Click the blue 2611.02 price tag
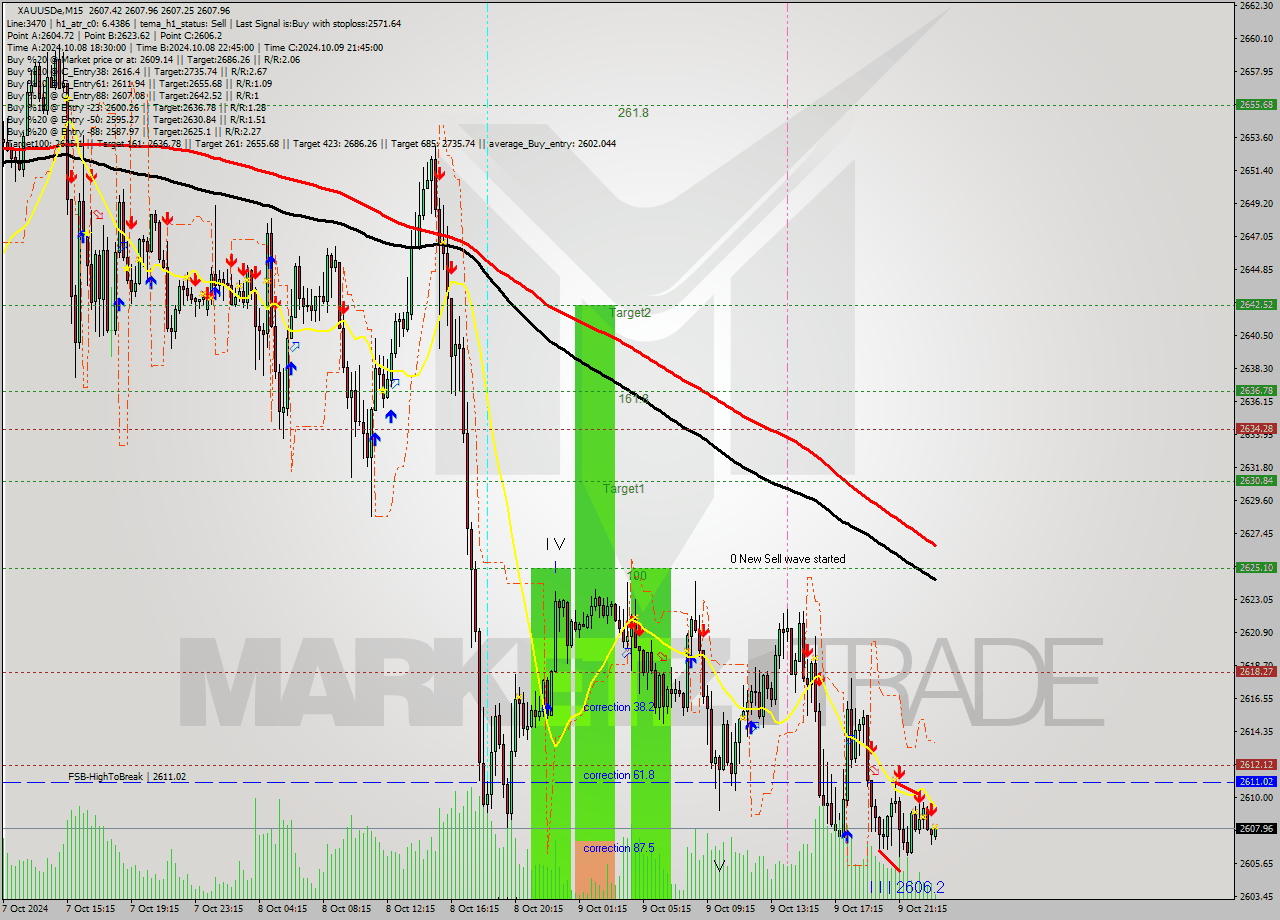Image resolution: width=1280 pixels, height=920 pixels. click(1256, 782)
